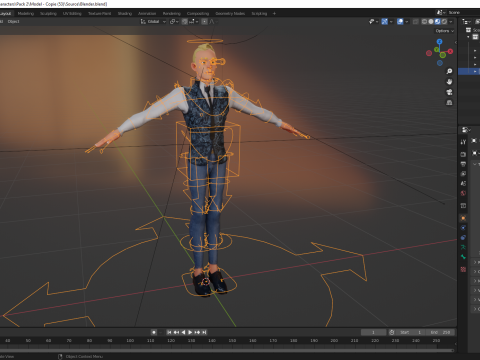The height and width of the screenshot is (360, 480).
Task: Open the gizmo options dropdown arrow
Action: click(391, 21)
